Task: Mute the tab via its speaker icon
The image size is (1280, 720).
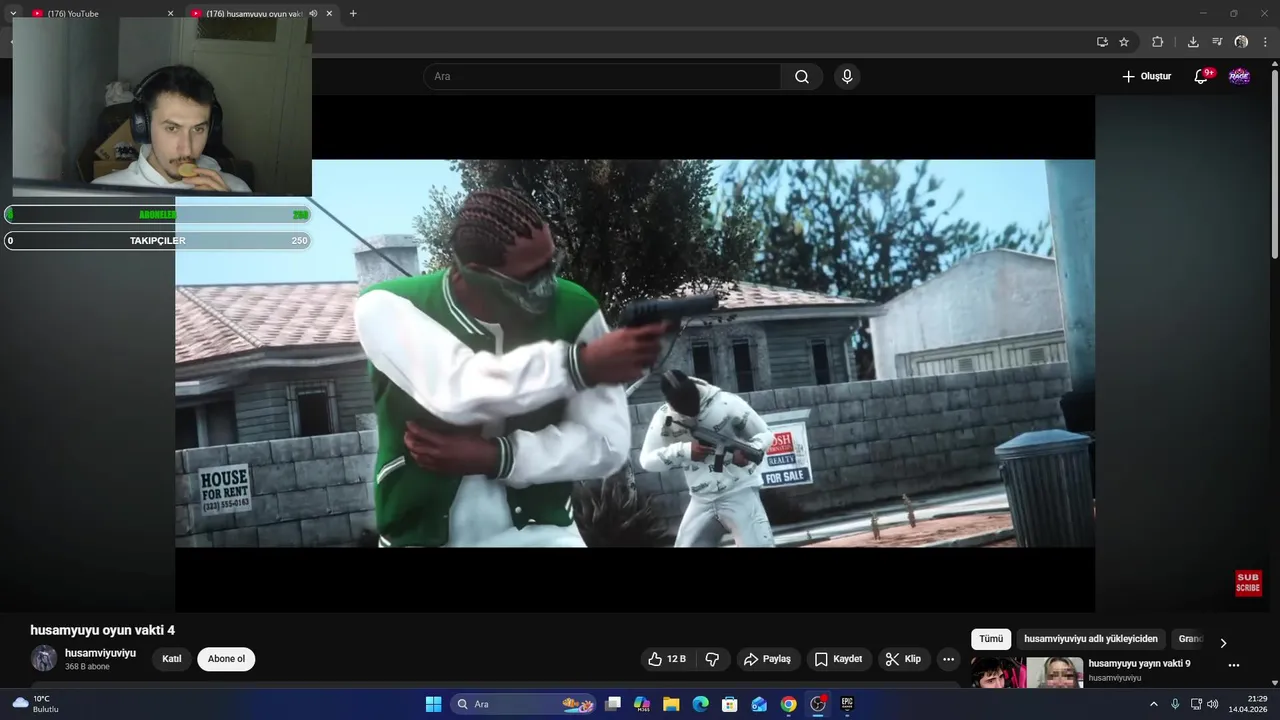Action: [x=313, y=14]
